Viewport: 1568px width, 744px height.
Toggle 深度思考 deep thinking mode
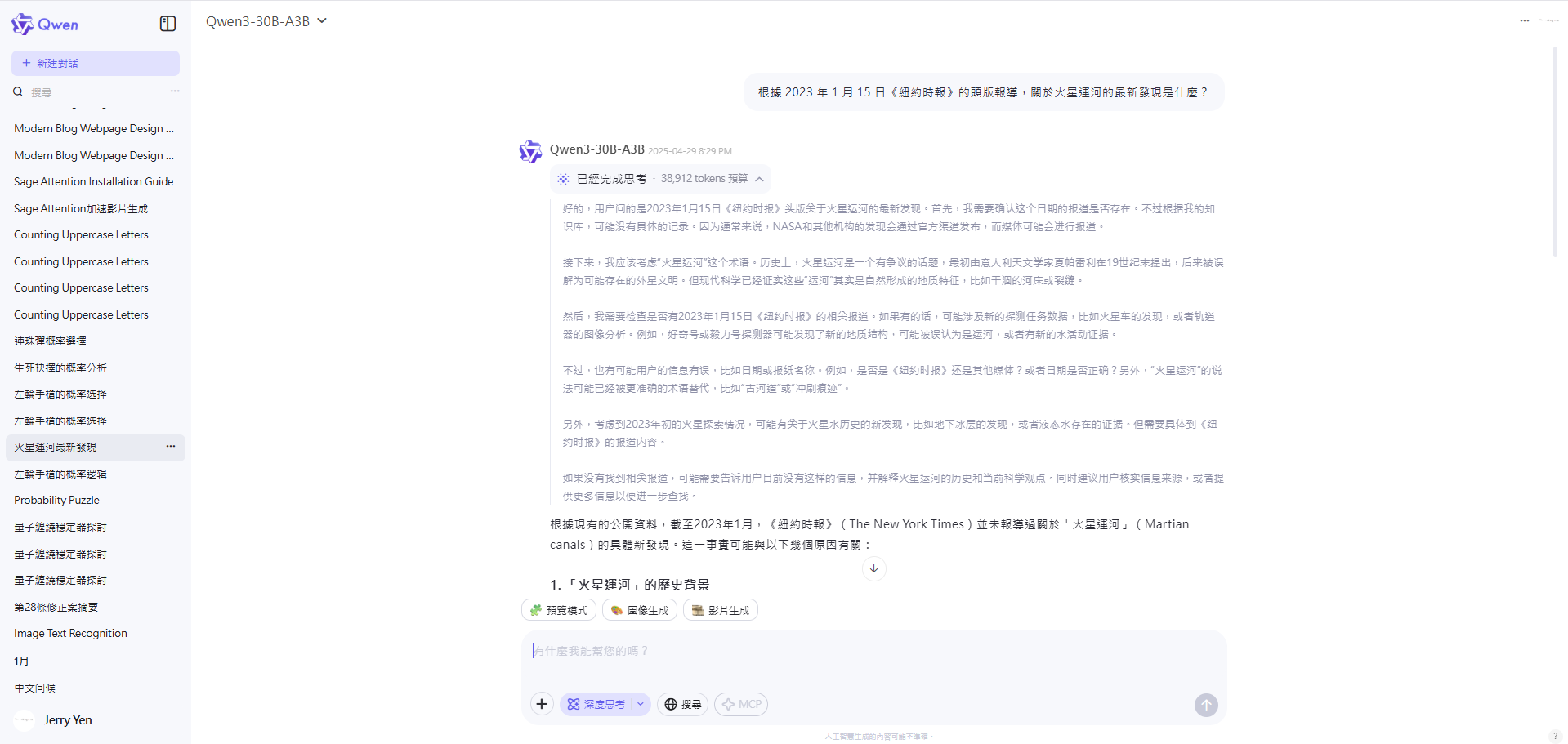[x=596, y=704]
